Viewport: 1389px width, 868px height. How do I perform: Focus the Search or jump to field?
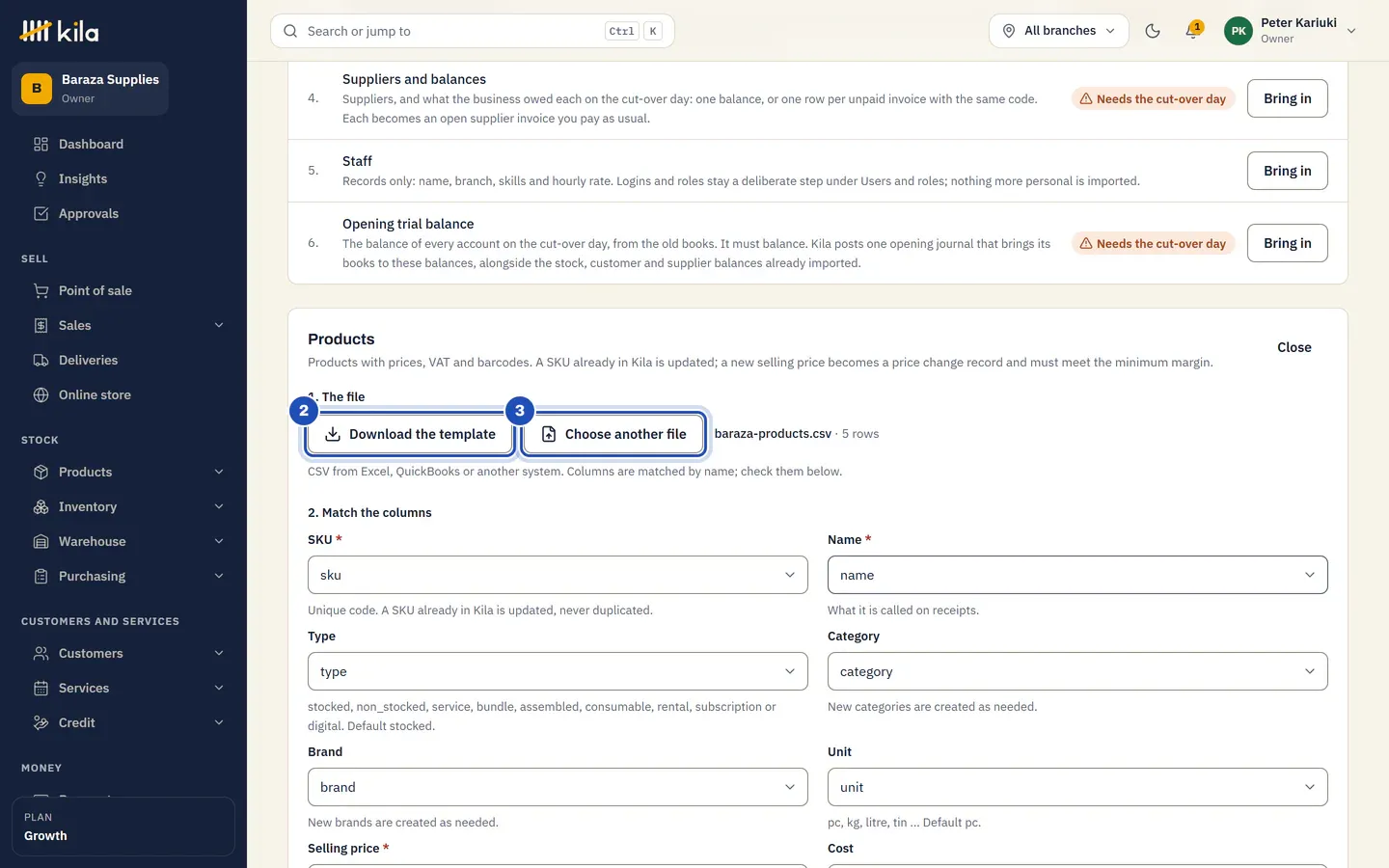[x=473, y=31]
